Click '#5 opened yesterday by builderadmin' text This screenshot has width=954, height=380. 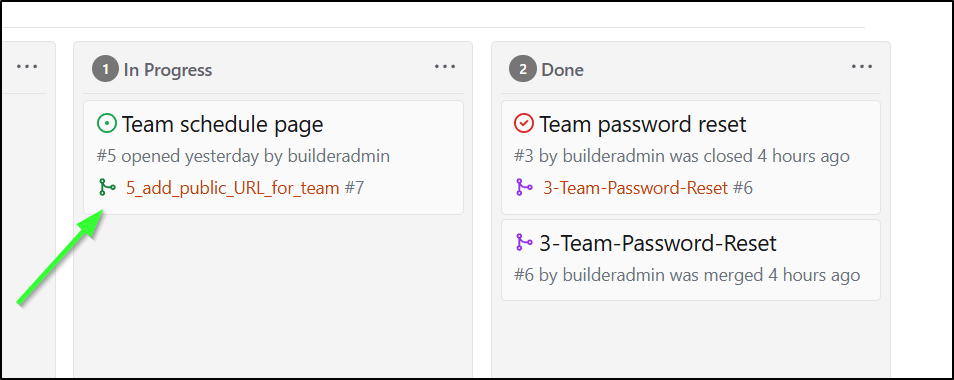[x=243, y=156]
